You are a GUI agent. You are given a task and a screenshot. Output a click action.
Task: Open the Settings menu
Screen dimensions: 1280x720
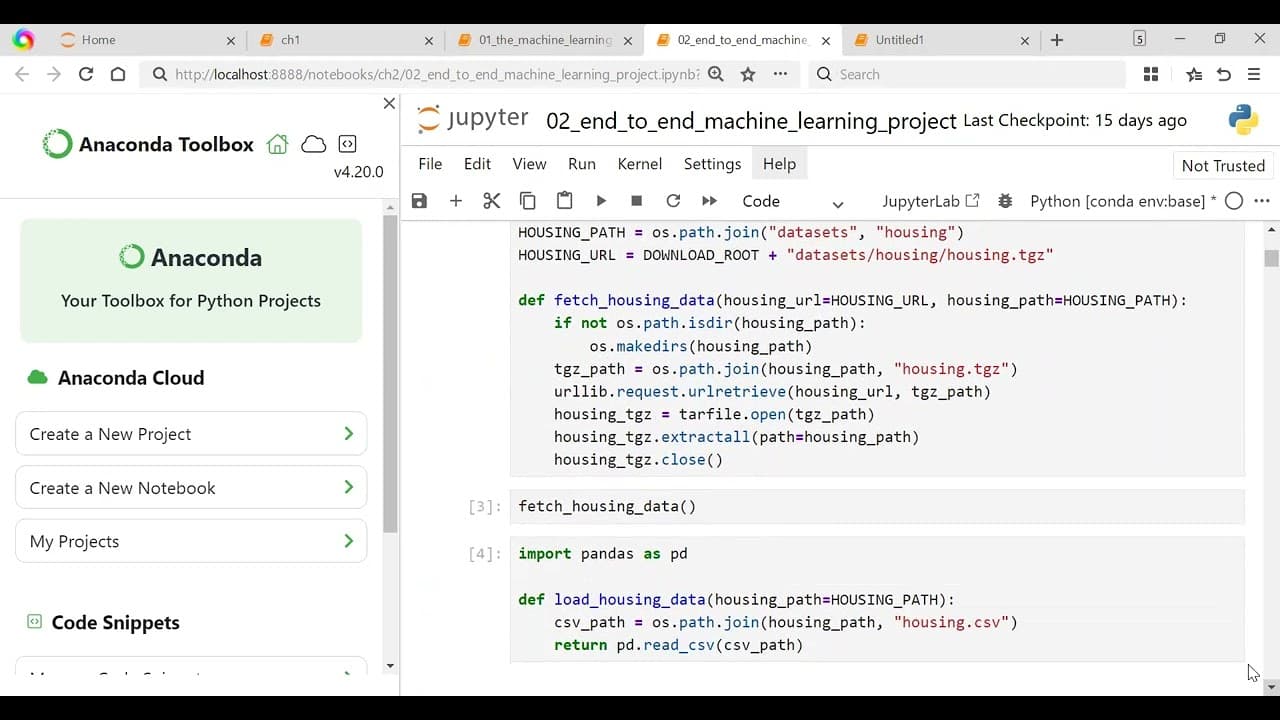coord(712,164)
